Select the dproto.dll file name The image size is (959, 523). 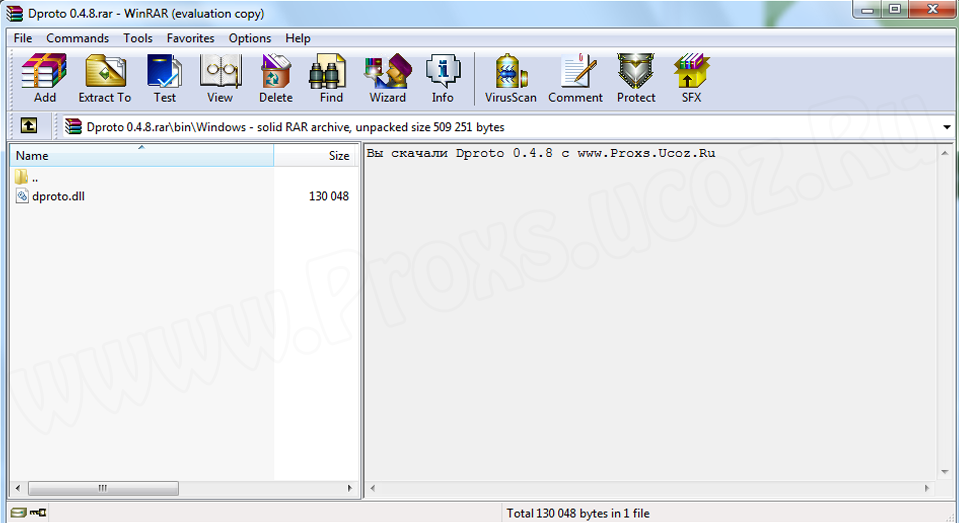click(x=58, y=196)
